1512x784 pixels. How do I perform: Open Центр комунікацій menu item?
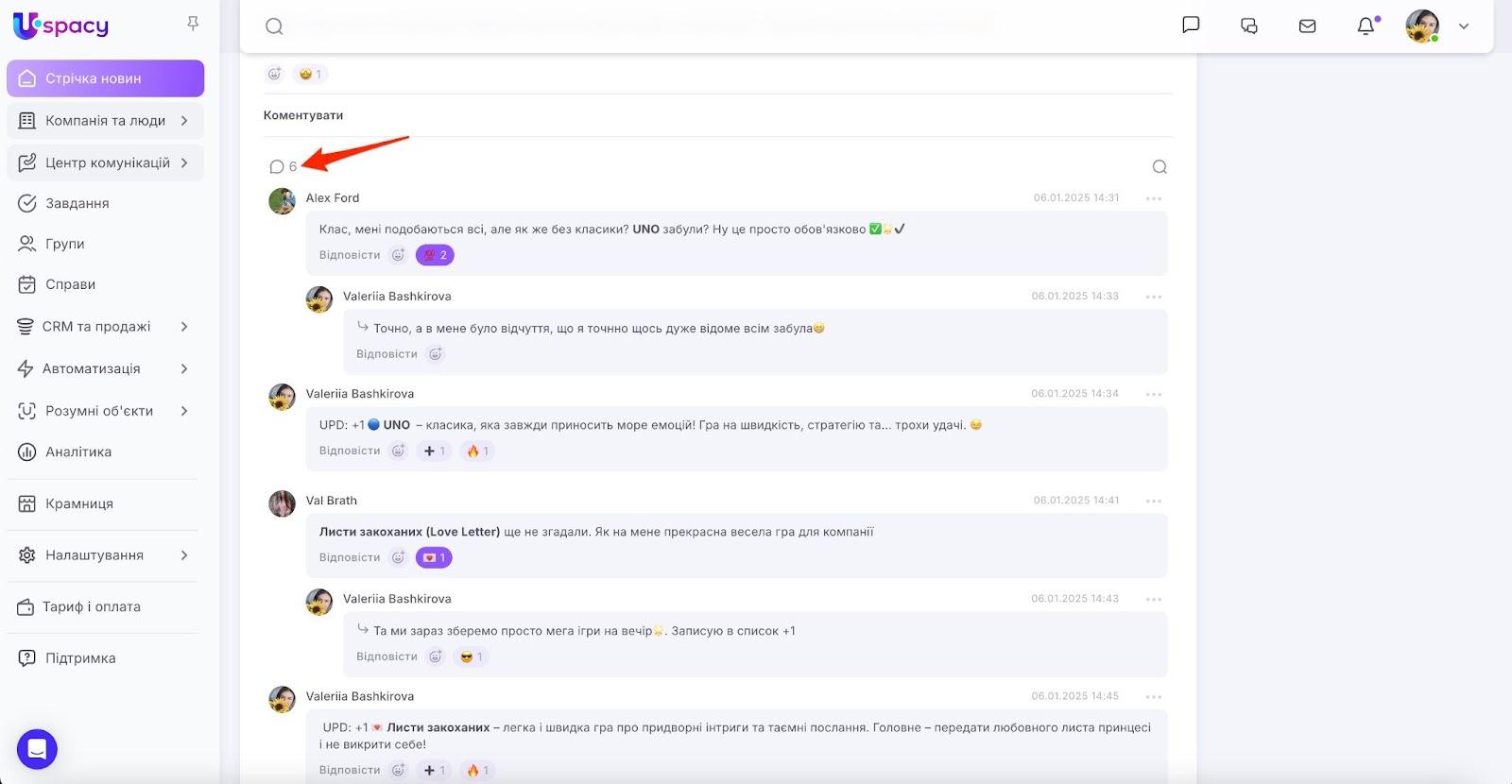[x=106, y=162]
